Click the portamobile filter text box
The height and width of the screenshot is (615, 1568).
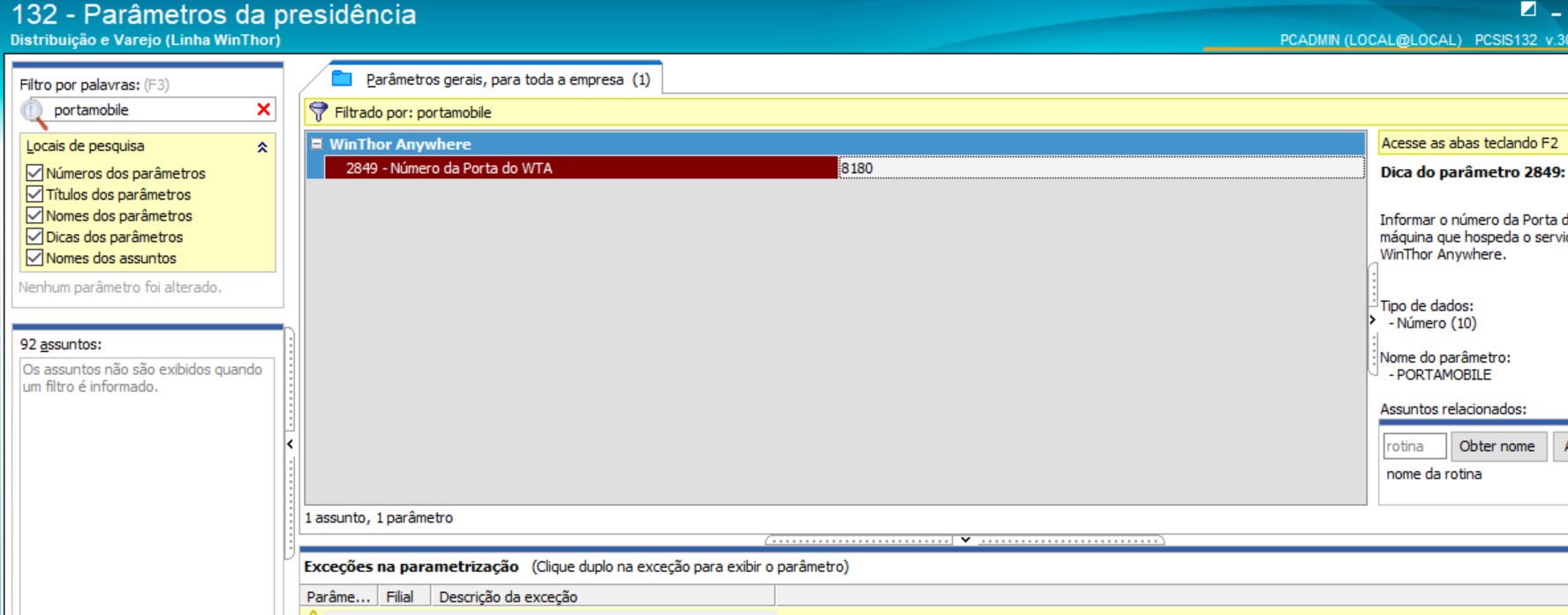click(151, 109)
